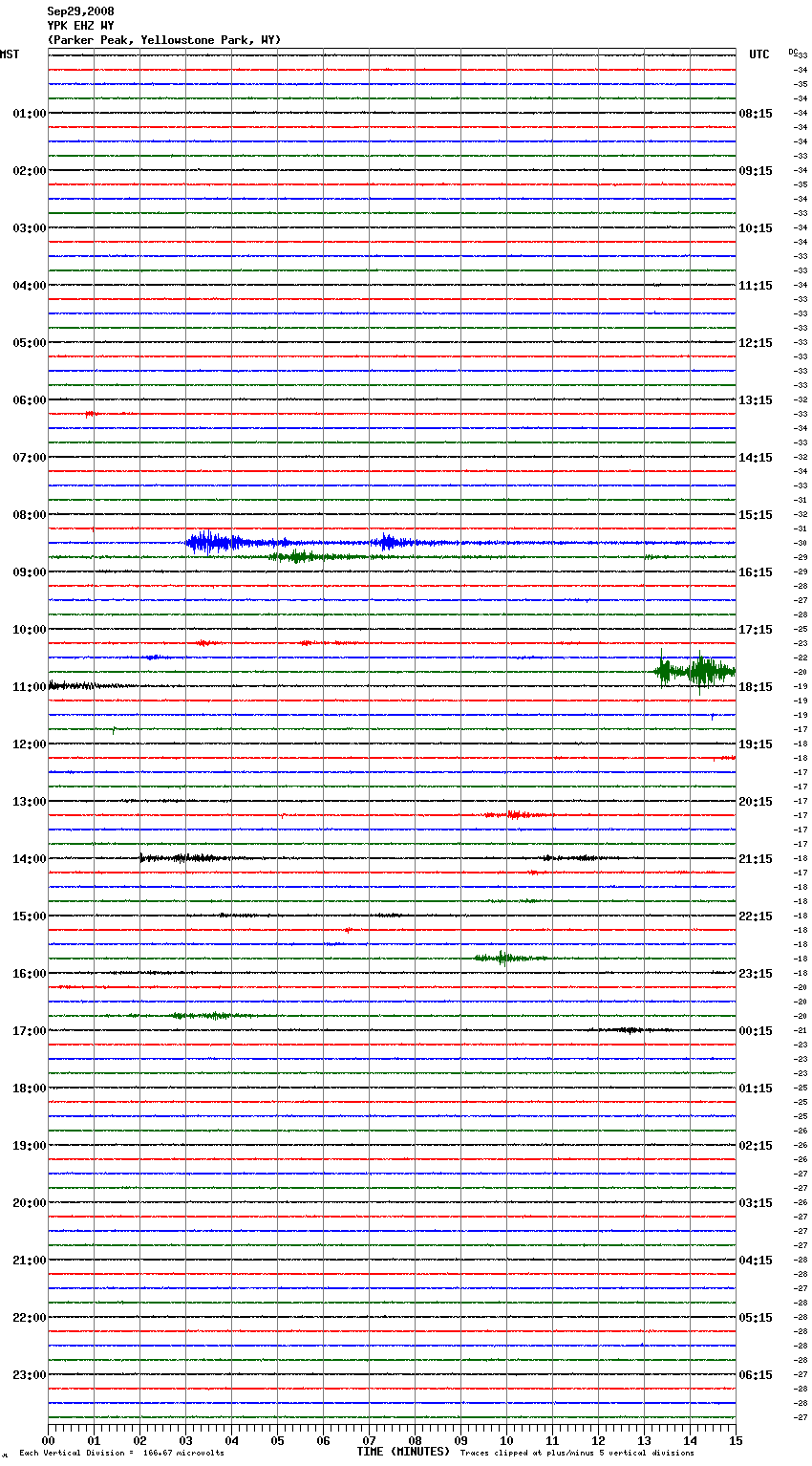Click the 15:15 UTC time label

click(x=756, y=515)
